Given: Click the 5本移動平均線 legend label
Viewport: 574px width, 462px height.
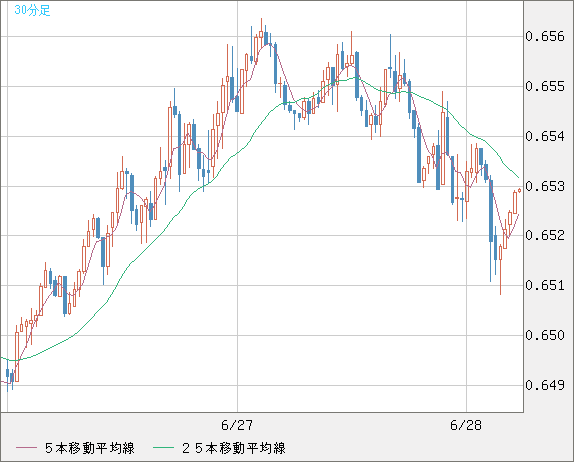Looking at the screenshot, I should 90,448.
